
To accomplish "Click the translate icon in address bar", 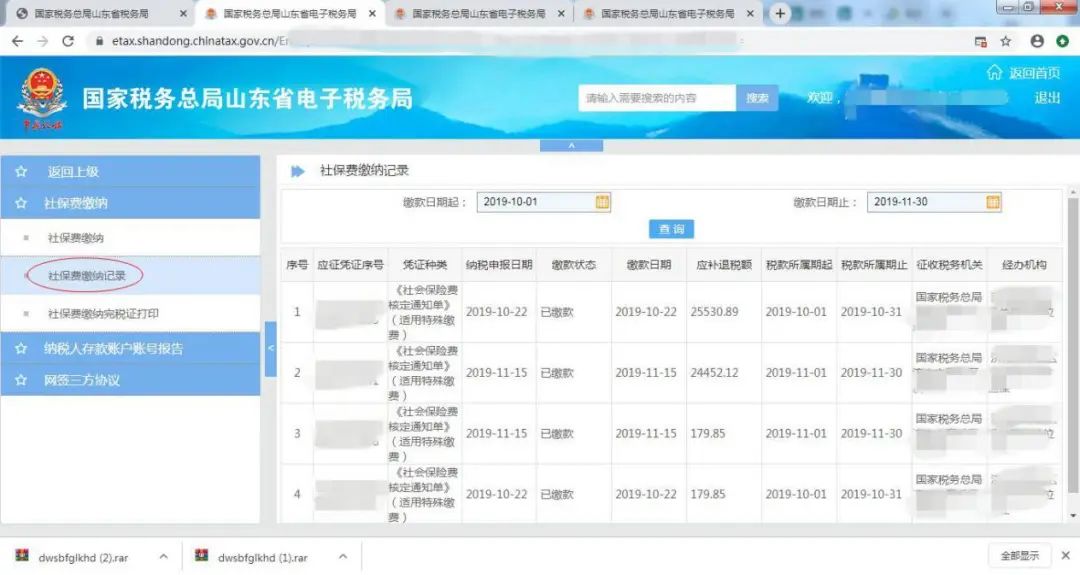I will pyautogui.click(x=981, y=41).
